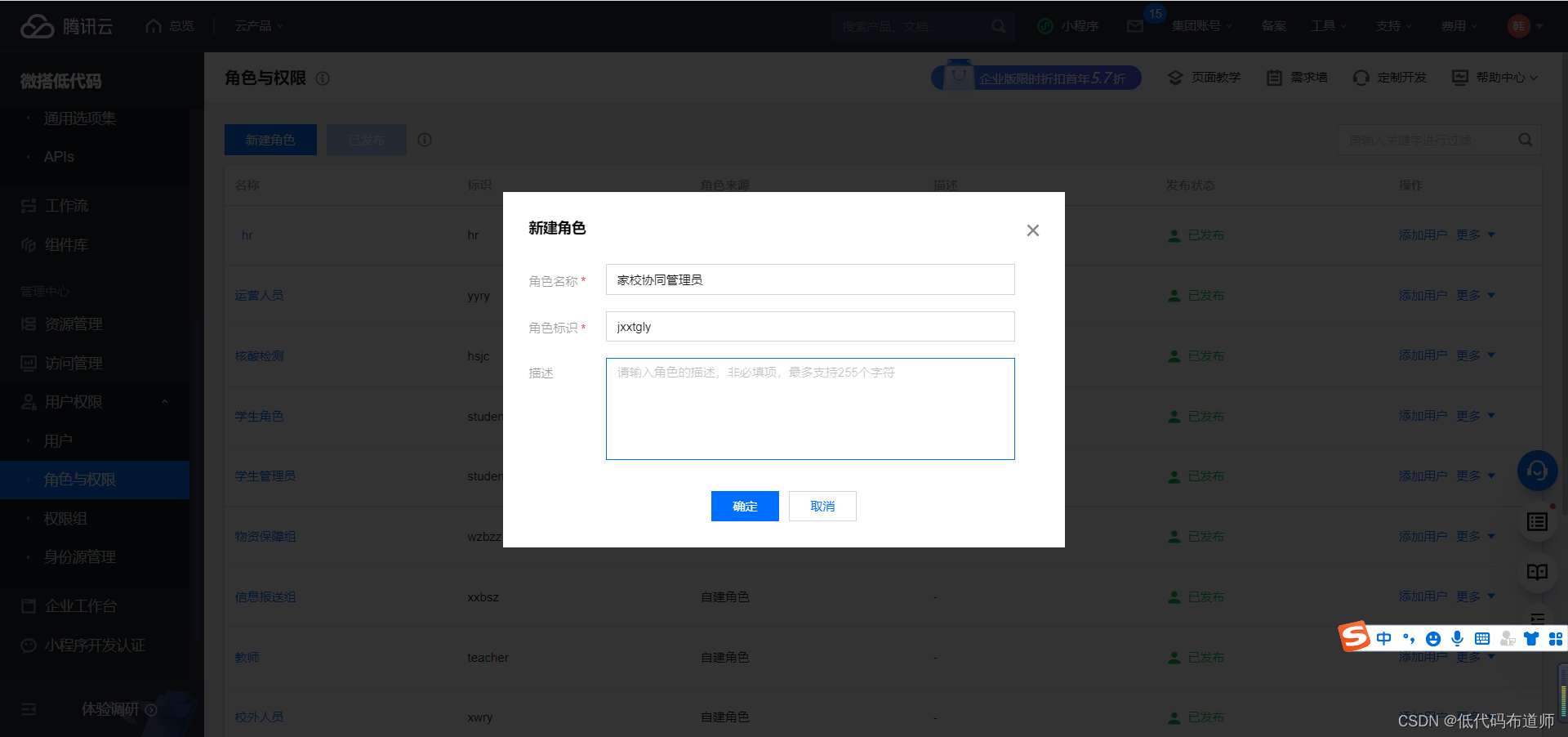The image size is (1568, 737).
Task: Focus the 角色名称 input field
Action: click(810, 279)
